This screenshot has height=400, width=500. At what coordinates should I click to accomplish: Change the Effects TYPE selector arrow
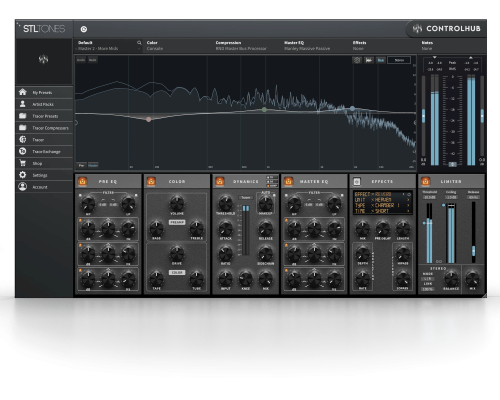tap(408, 205)
